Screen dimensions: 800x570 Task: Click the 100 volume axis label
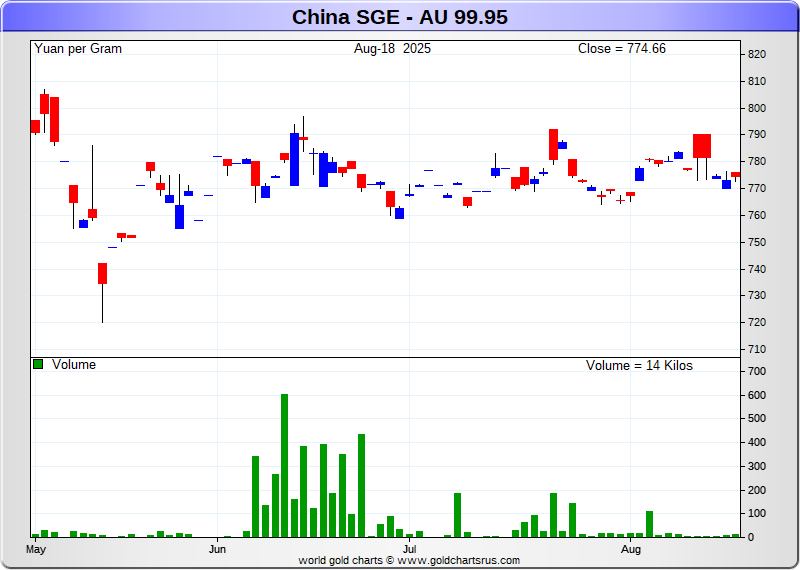(757, 513)
